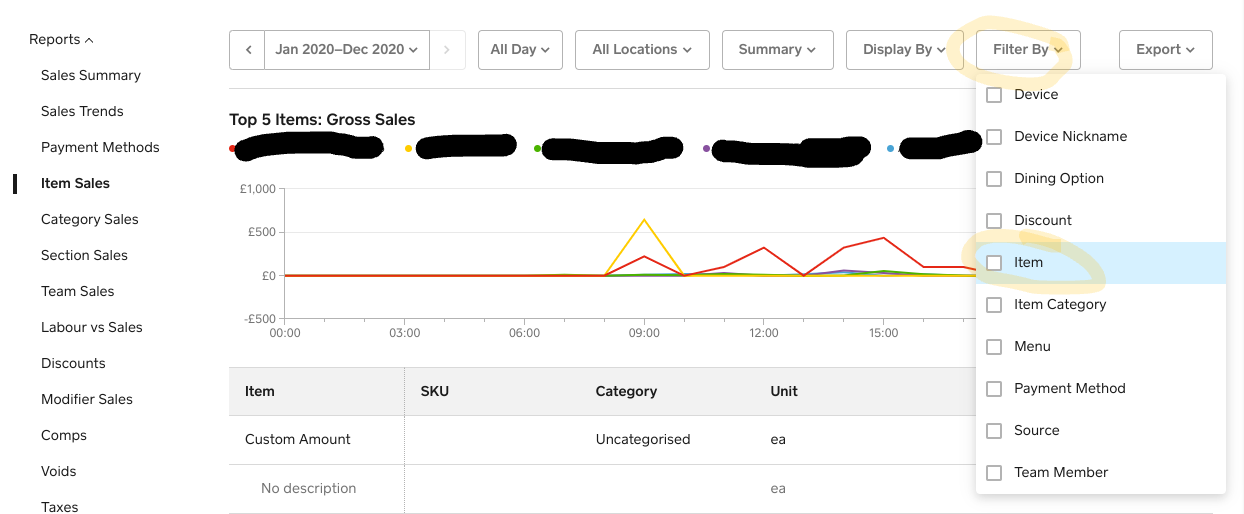The width and height of the screenshot is (1244, 514).
Task: Tick the Menu filter checkbox
Action: point(994,347)
